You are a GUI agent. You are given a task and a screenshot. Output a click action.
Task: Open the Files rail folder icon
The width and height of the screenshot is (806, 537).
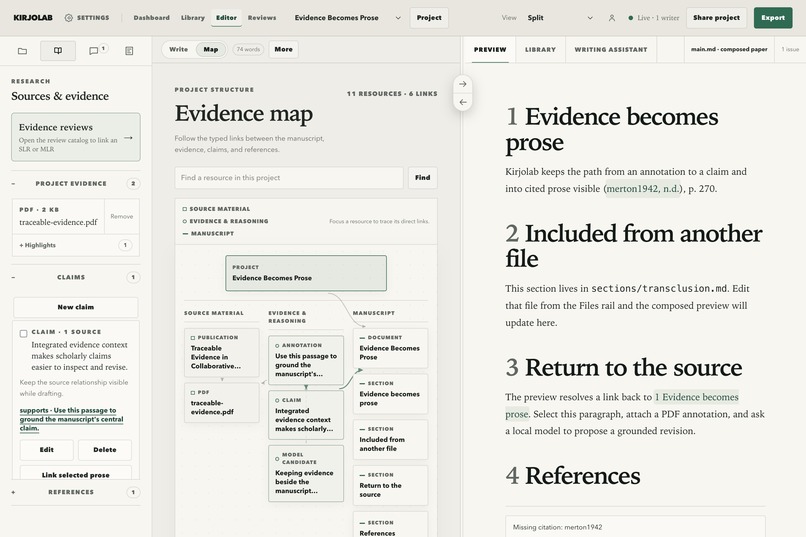click(x=22, y=51)
